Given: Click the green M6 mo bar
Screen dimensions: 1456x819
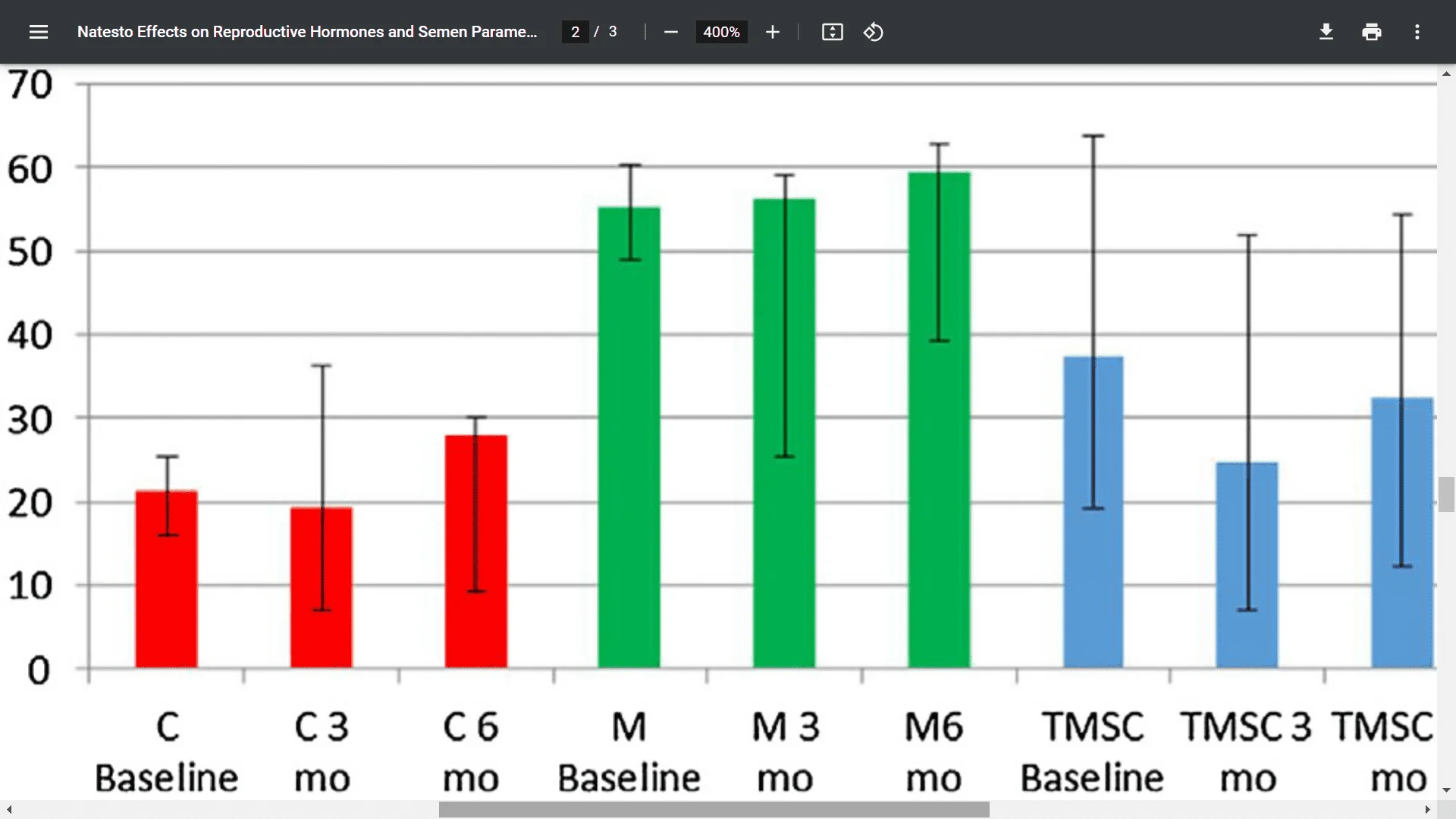Looking at the screenshot, I should [x=940, y=420].
